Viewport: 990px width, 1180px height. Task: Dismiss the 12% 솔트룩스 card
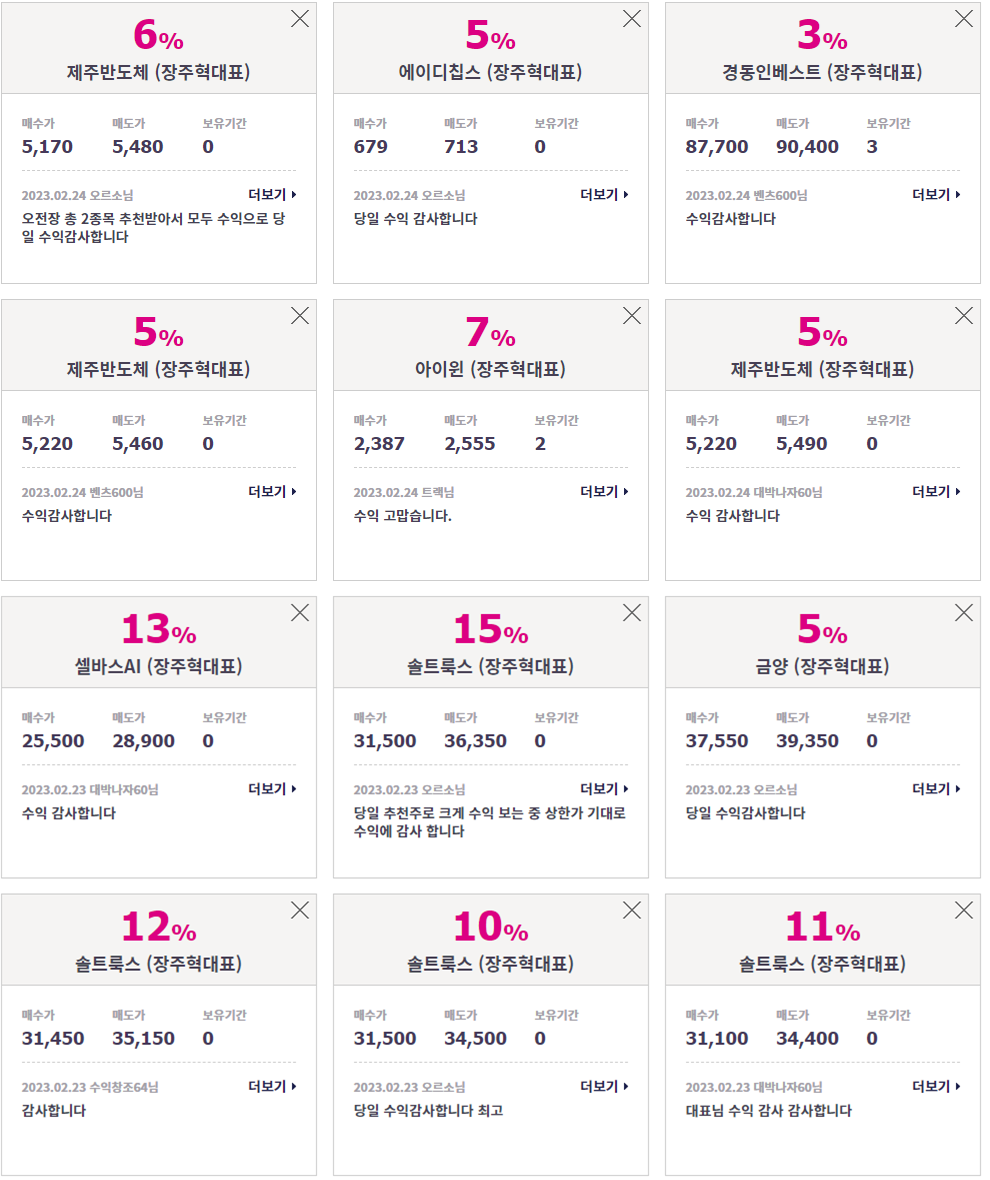[300, 911]
